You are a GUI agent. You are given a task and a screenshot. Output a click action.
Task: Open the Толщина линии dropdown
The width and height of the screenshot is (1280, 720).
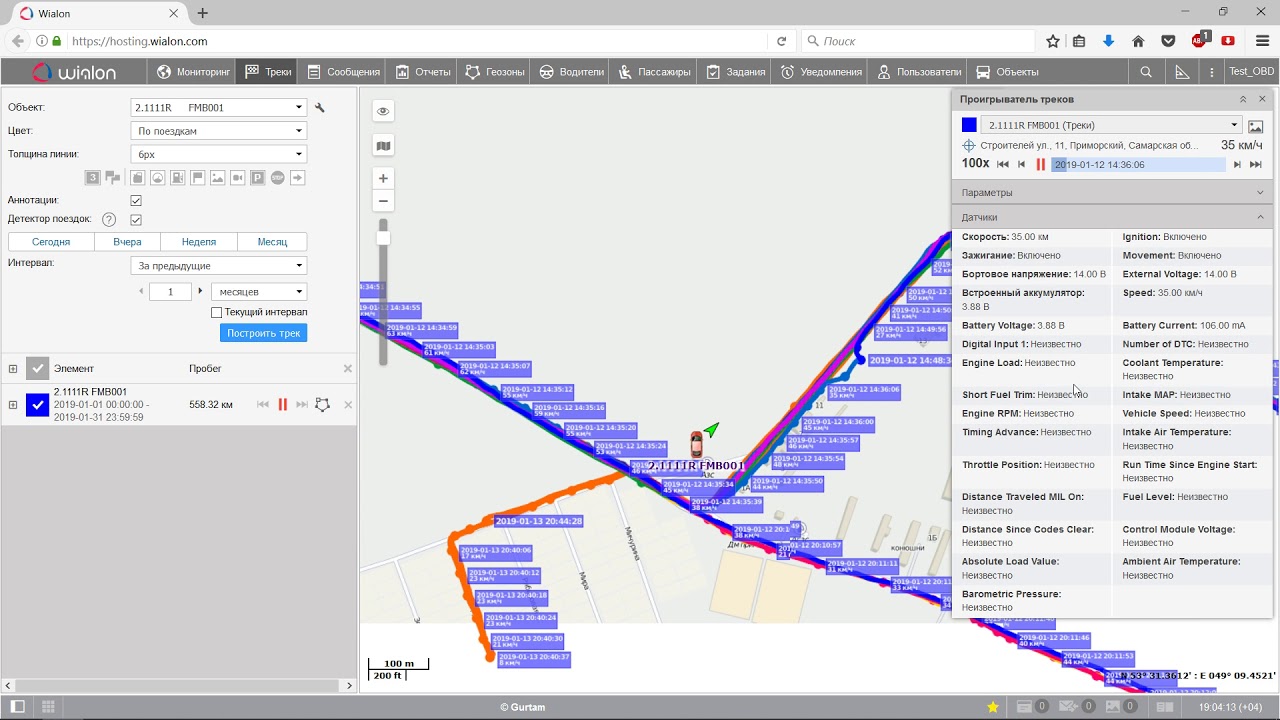point(219,155)
